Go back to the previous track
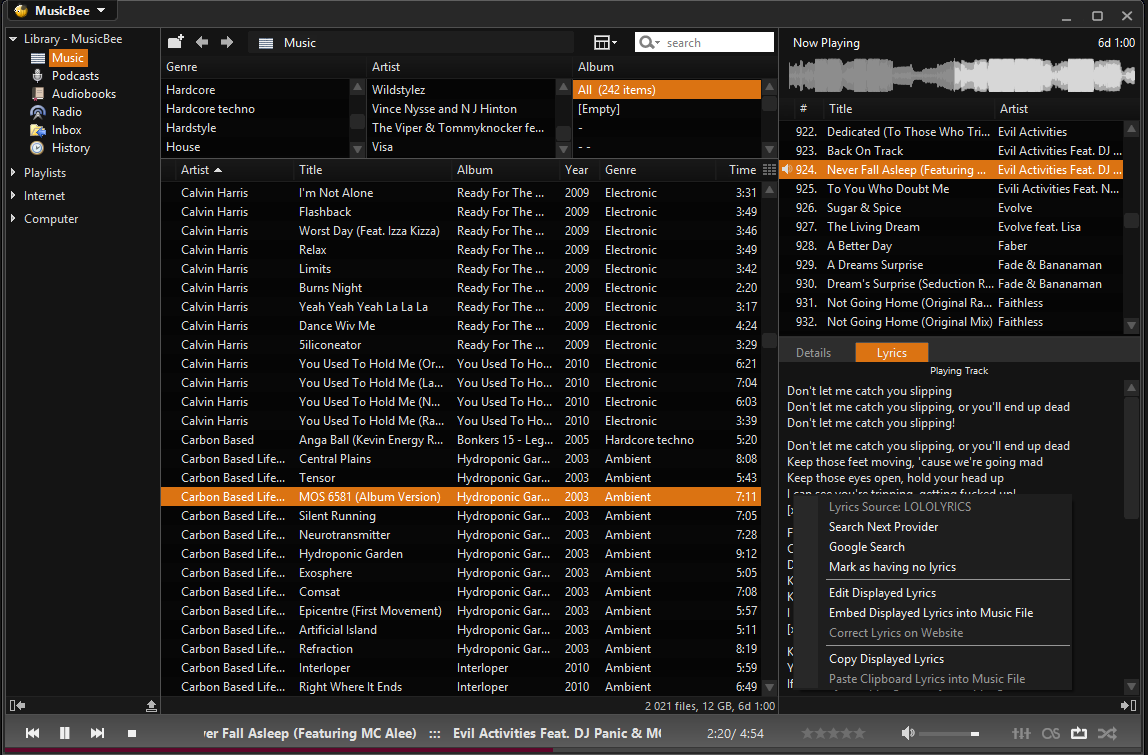The width and height of the screenshot is (1148, 755). point(32,733)
